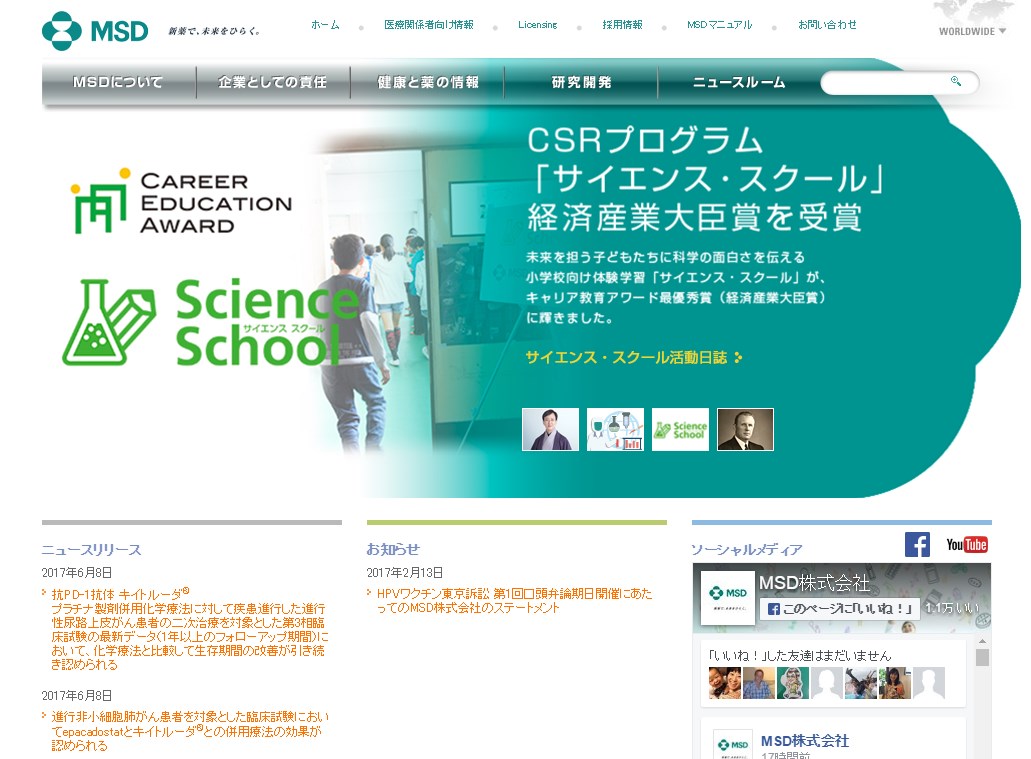The width and height of the screenshot is (1031, 759).
Task: Open the お知らせ section heading
Action: click(x=393, y=549)
